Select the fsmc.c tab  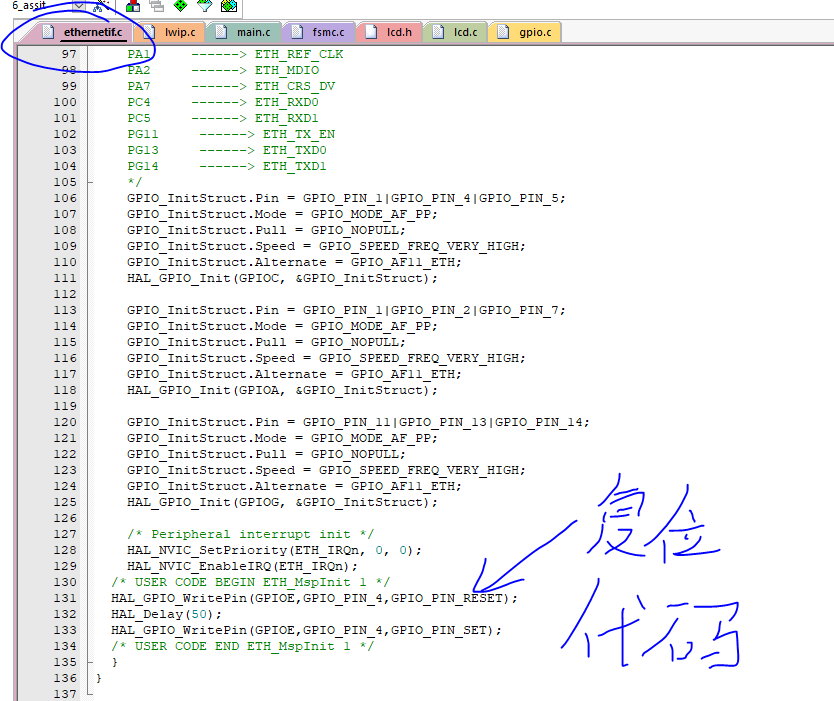[319, 32]
